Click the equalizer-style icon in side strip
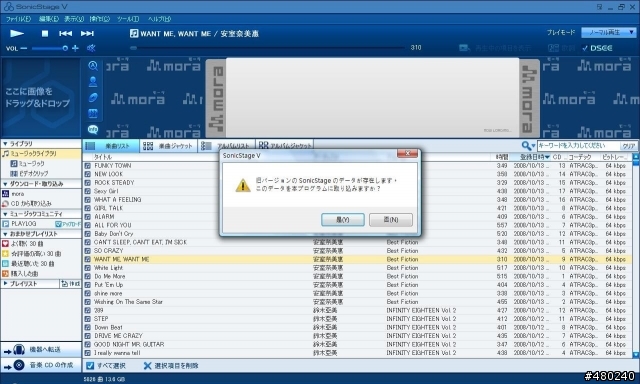The height and width of the screenshot is (384, 640). [93, 113]
